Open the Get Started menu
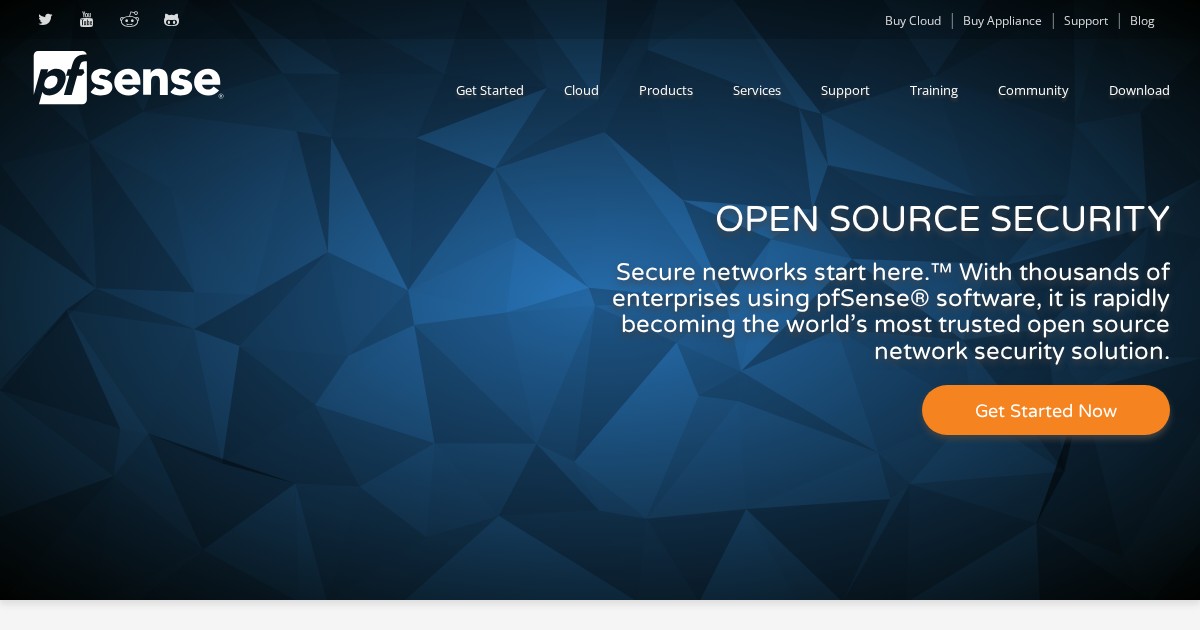Image resolution: width=1200 pixels, height=630 pixels. pyautogui.click(x=490, y=91)
